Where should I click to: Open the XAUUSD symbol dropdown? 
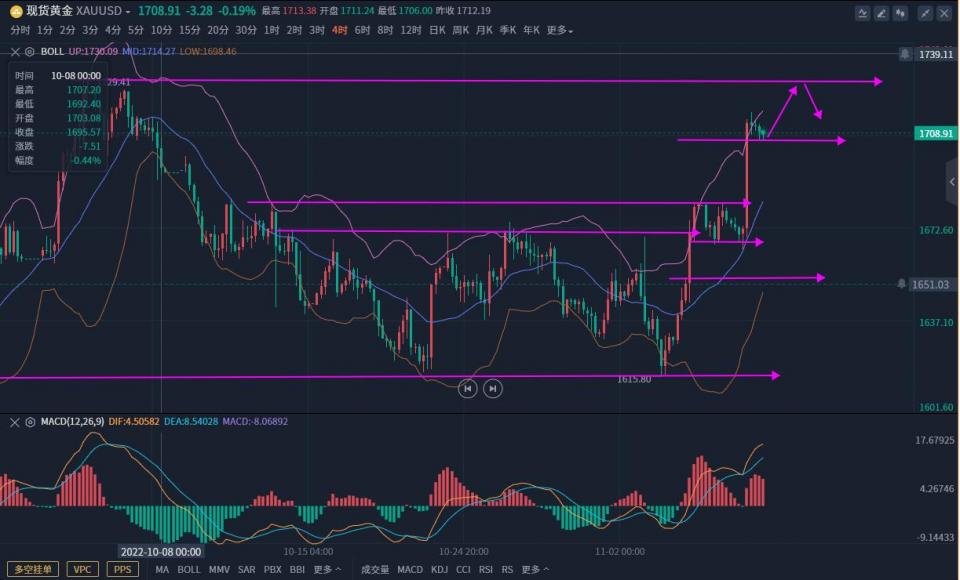click(129, 11)
